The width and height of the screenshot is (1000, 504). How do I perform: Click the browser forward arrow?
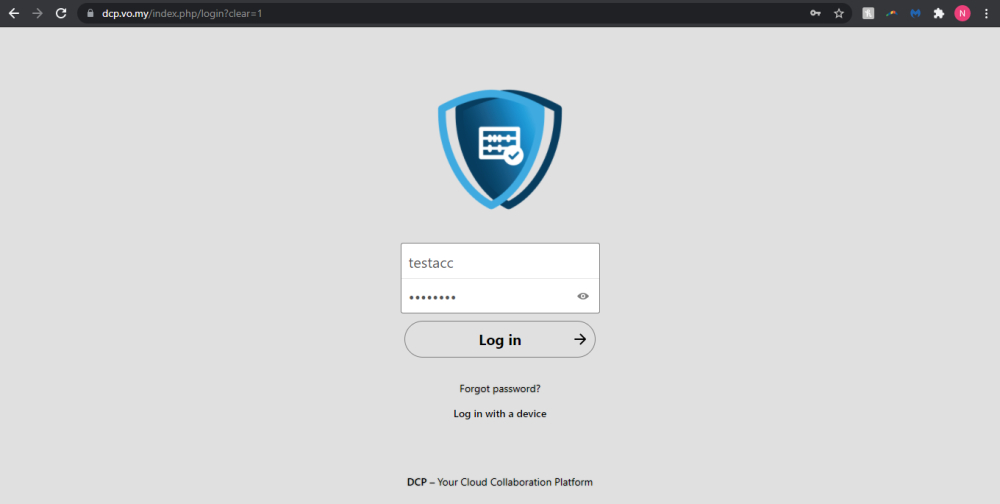click(x=37, y=14)
